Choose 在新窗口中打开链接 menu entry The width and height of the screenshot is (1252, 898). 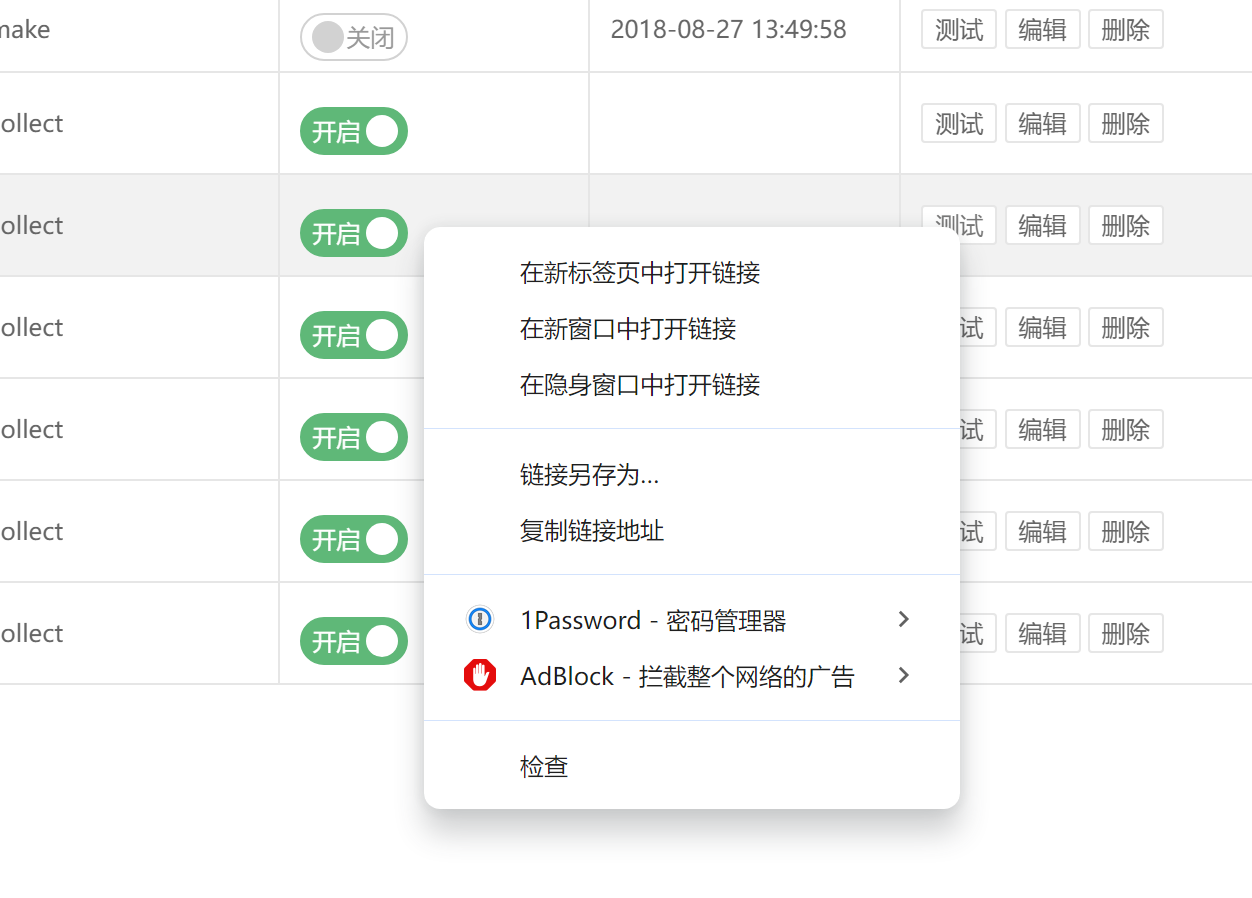click(x=628, y=329)
